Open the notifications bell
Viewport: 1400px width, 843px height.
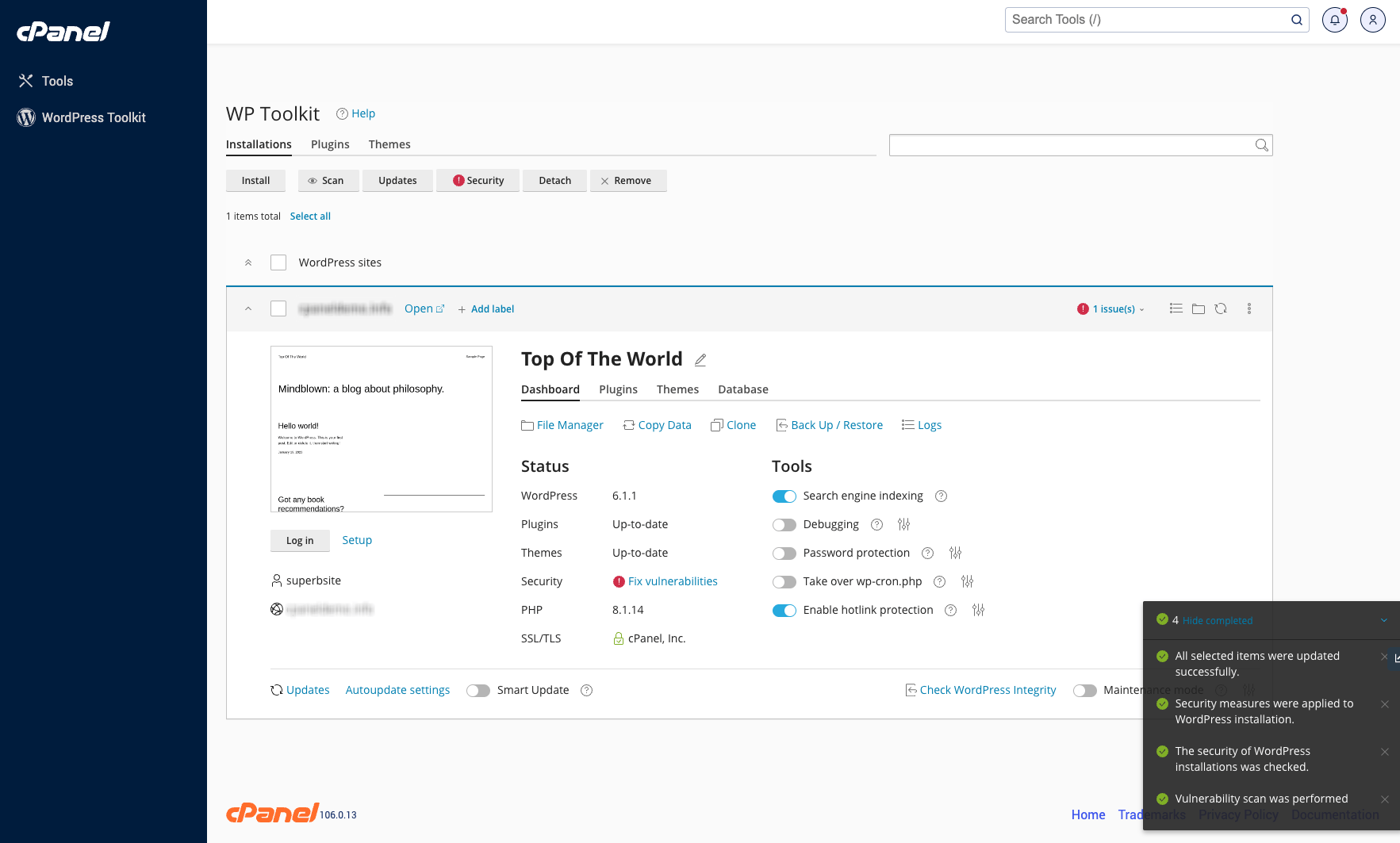1335,19
